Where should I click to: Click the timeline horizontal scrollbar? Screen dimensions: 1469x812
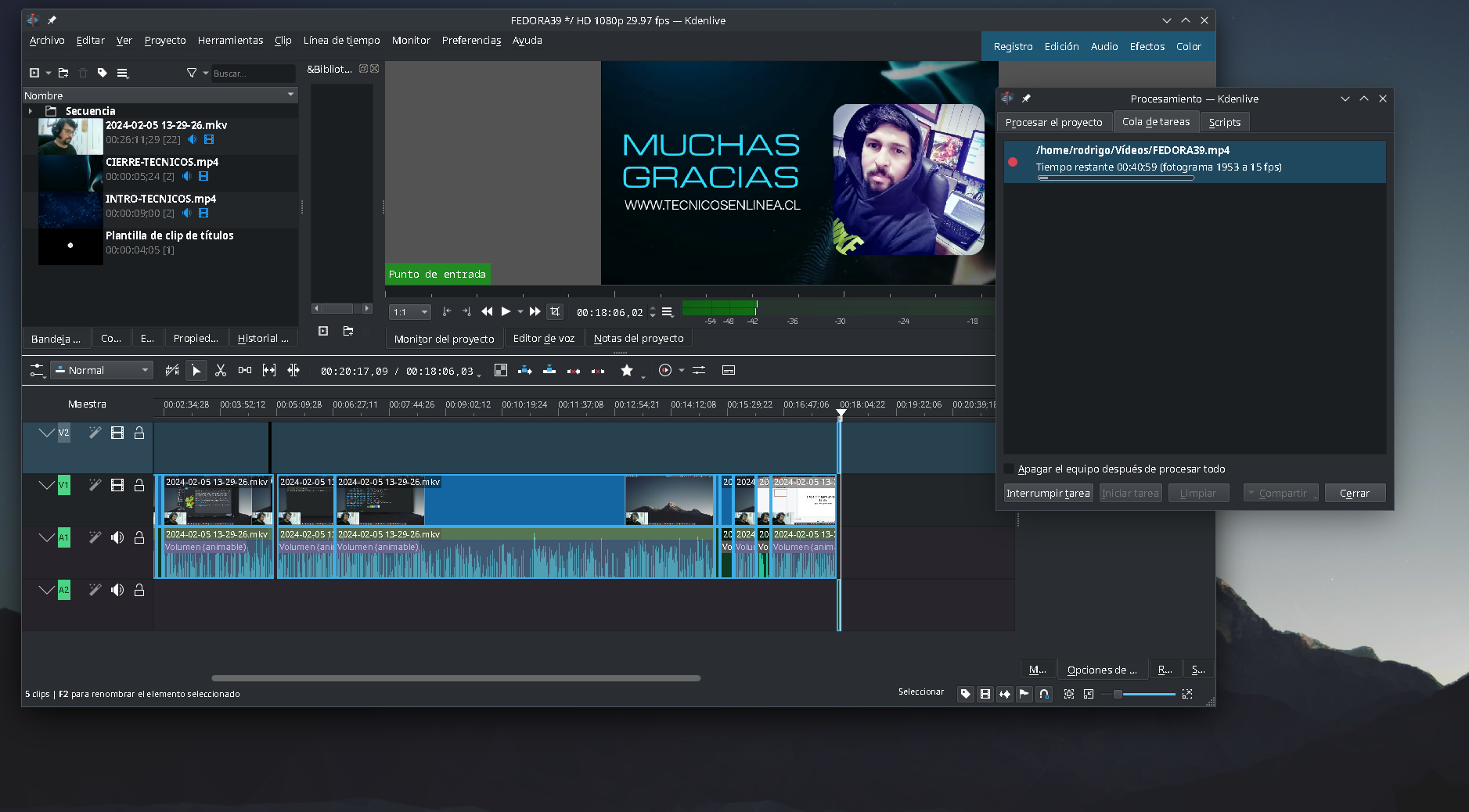455,678
